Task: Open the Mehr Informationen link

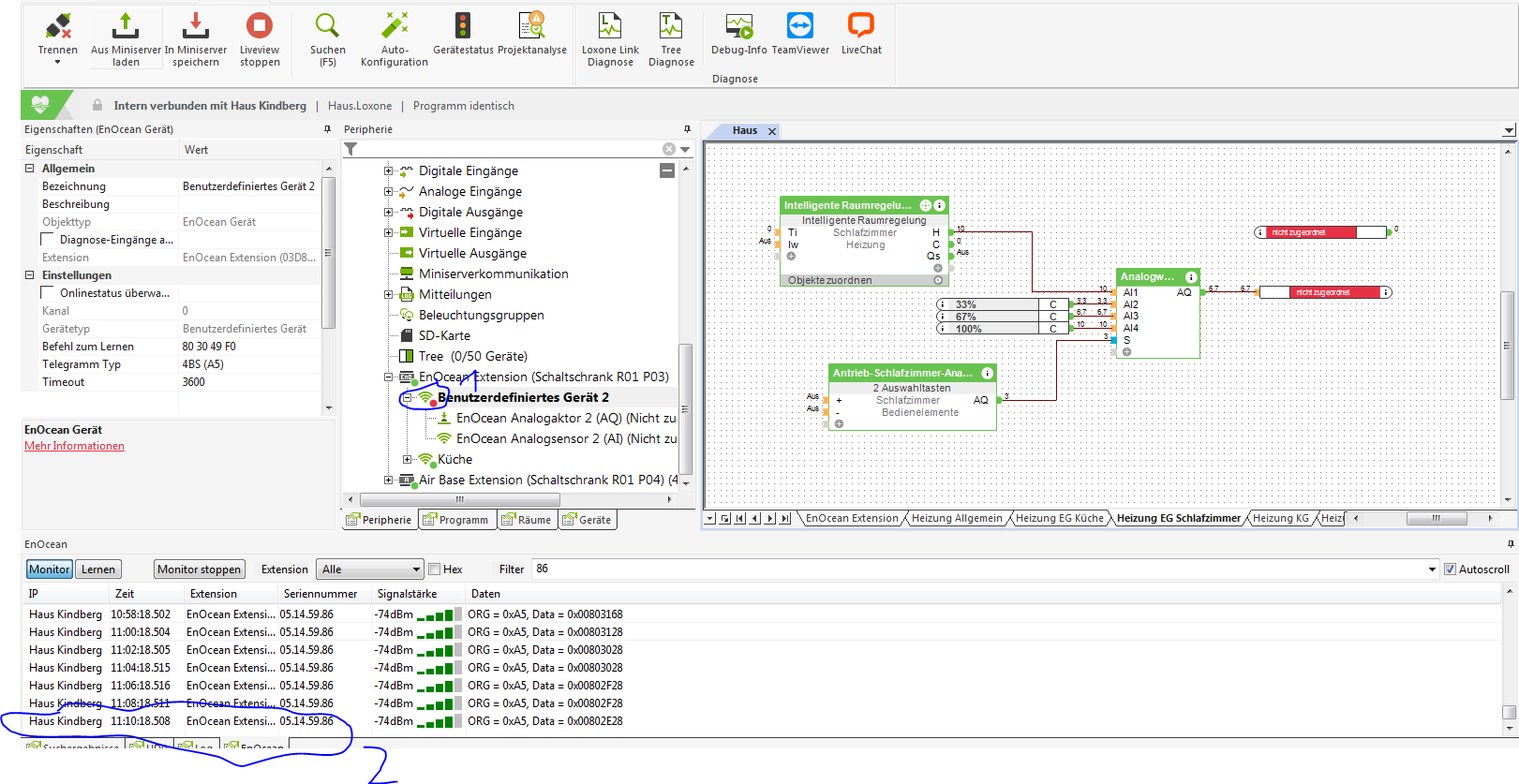Action: (74, 446)
